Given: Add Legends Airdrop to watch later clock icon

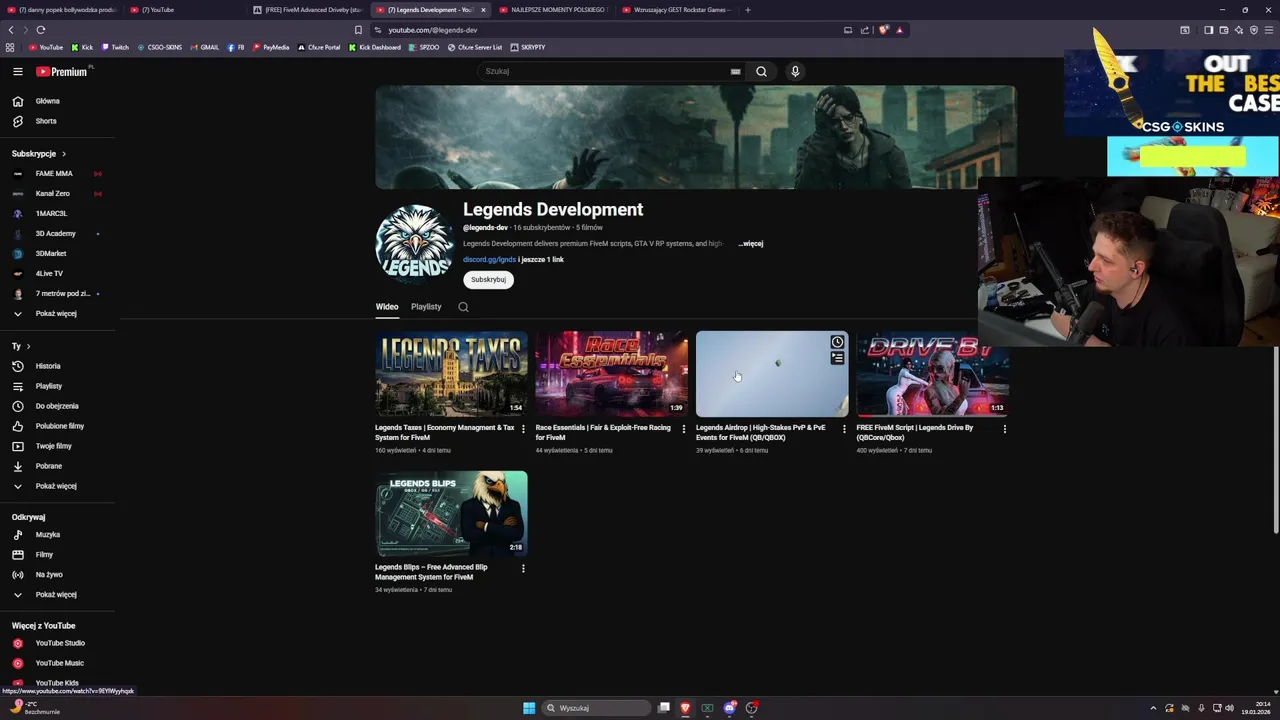Looking at the screenshot, I should tap(837, 342).
